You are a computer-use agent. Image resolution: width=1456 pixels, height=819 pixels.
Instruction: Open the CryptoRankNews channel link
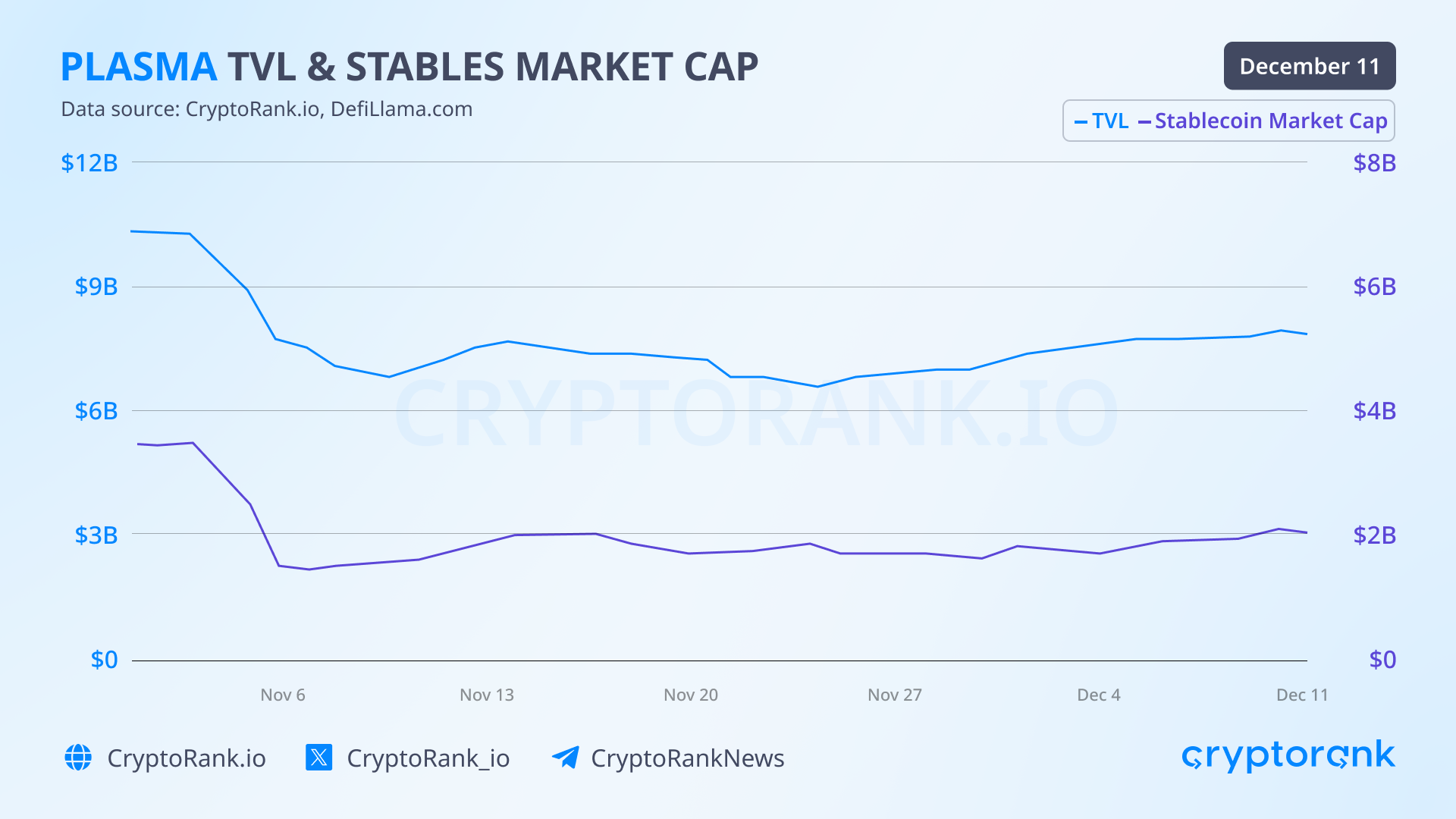tap(687, 758)
